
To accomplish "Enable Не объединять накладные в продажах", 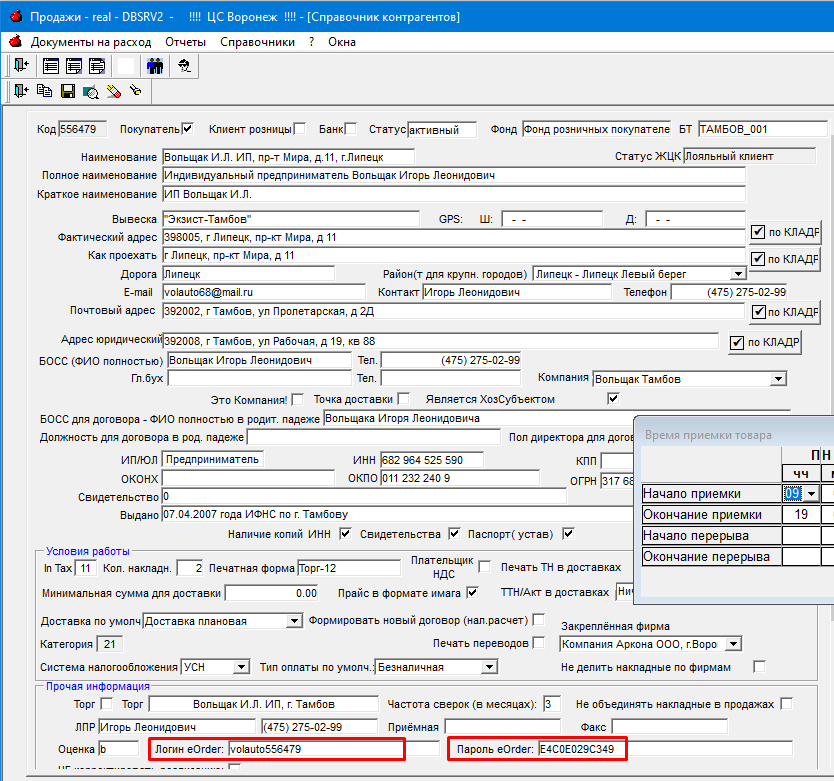I will (x=787, y=704).
